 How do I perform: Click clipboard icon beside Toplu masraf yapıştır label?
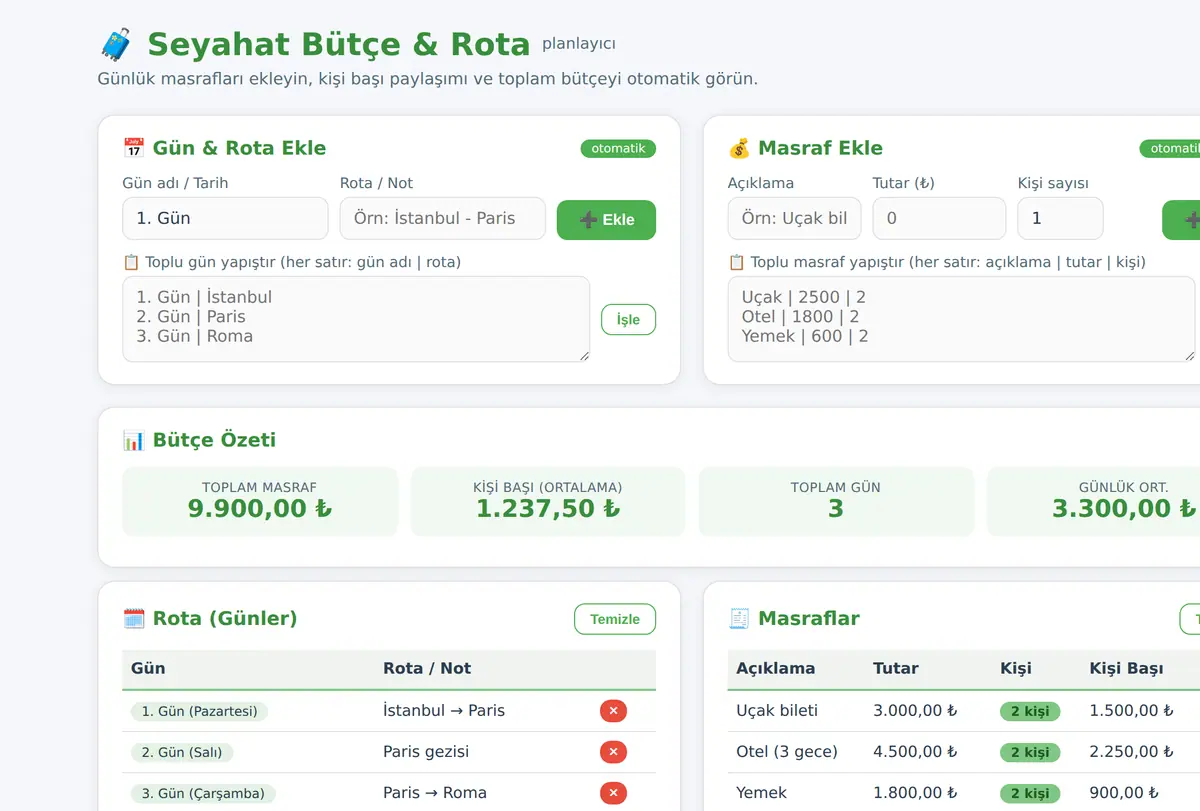[737, 262]
